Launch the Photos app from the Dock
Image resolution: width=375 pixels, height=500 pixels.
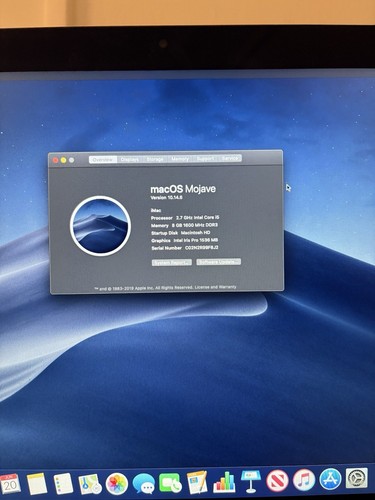tap(117, 484)
